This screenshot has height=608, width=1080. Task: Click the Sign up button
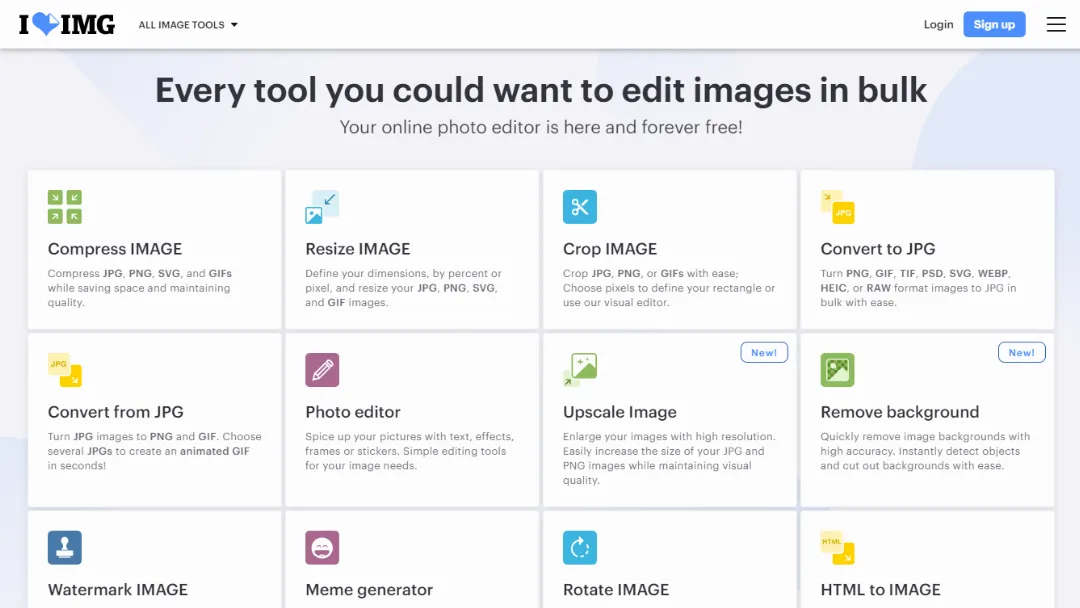[x=994, y=24]
